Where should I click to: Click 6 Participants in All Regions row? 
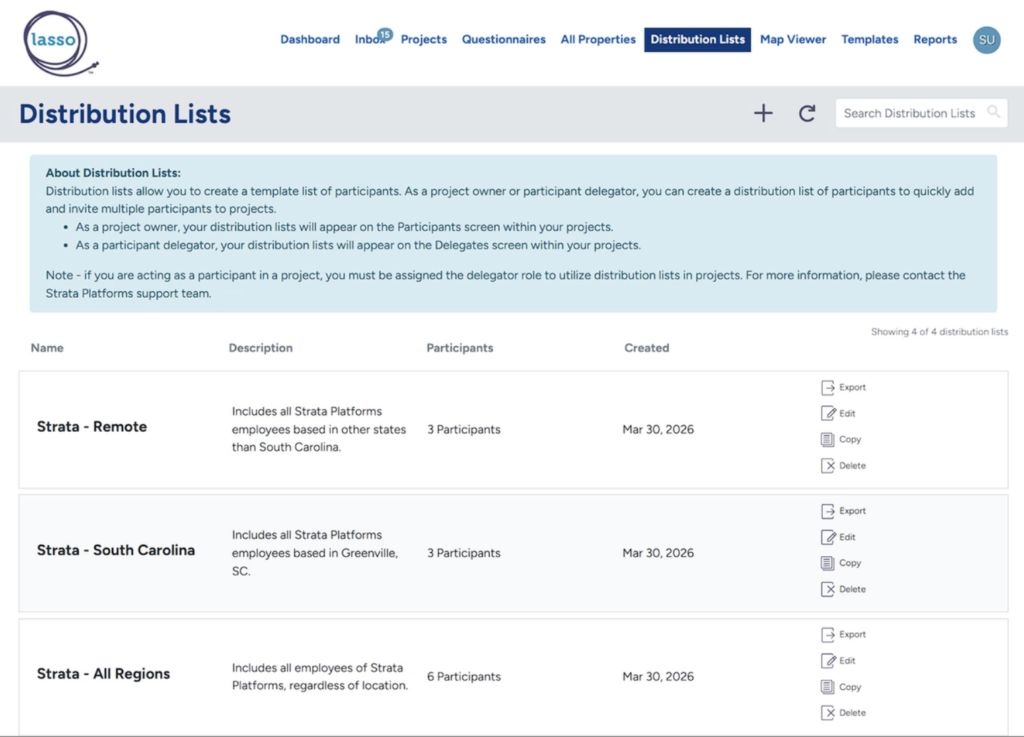(x=464, y=676)
